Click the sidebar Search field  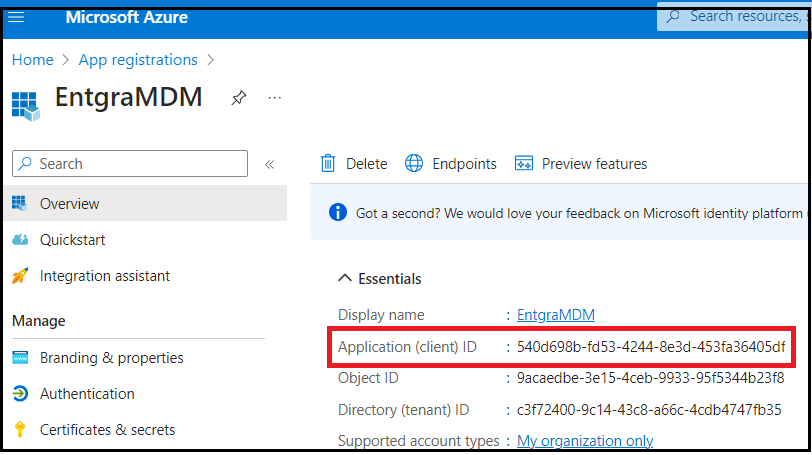coord(130,164)
